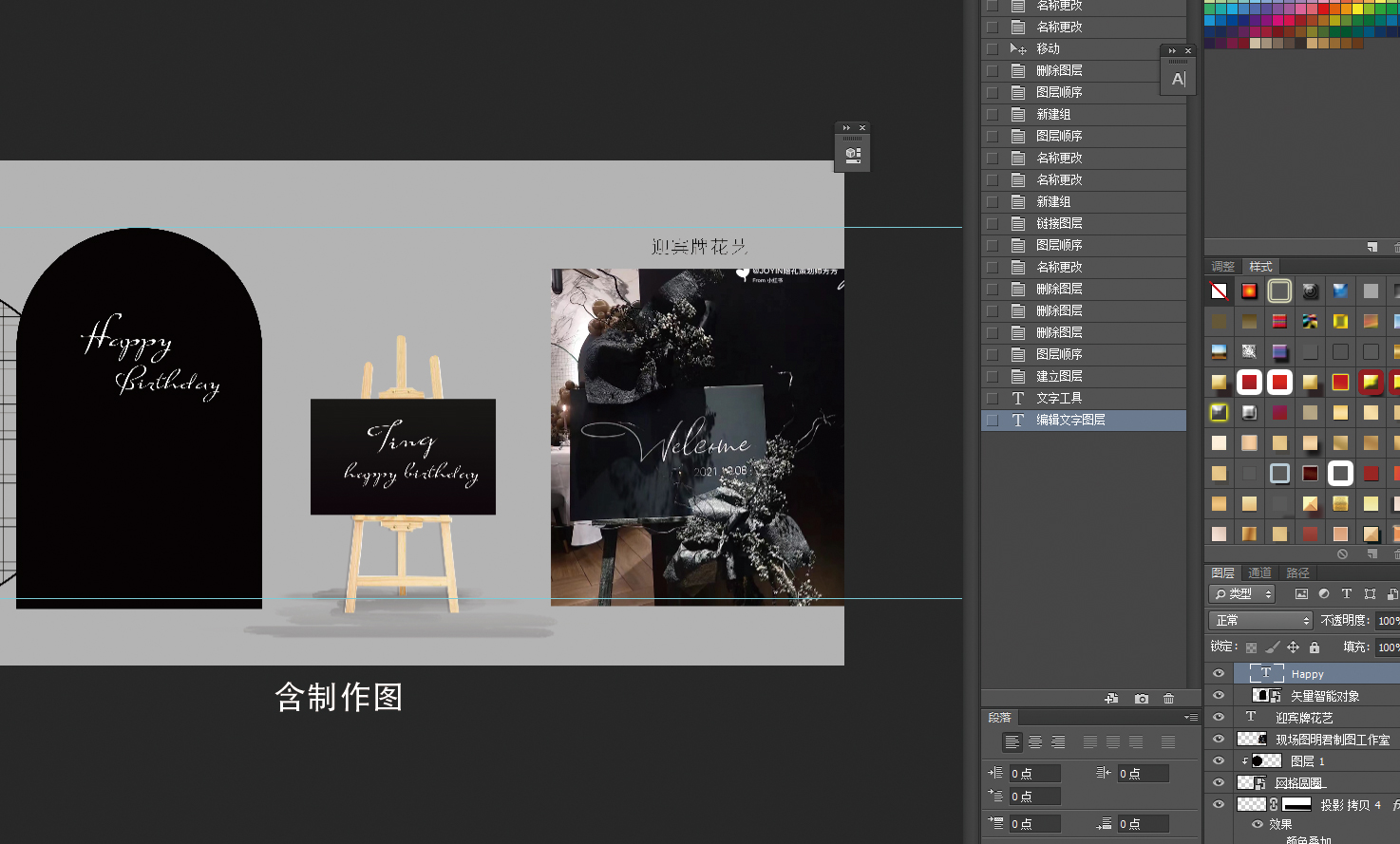Screen dimensions: 1400x844
Task: Open the collapsed 3D cube panel icon
Action: [853, 154]
